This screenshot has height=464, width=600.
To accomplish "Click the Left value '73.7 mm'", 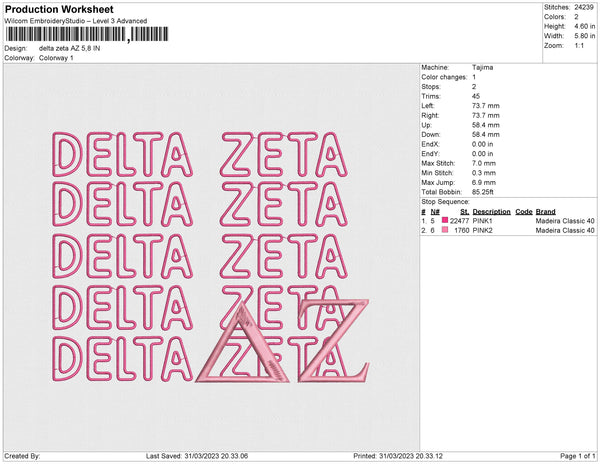I will pyautogui.click(x=486, y=106).
